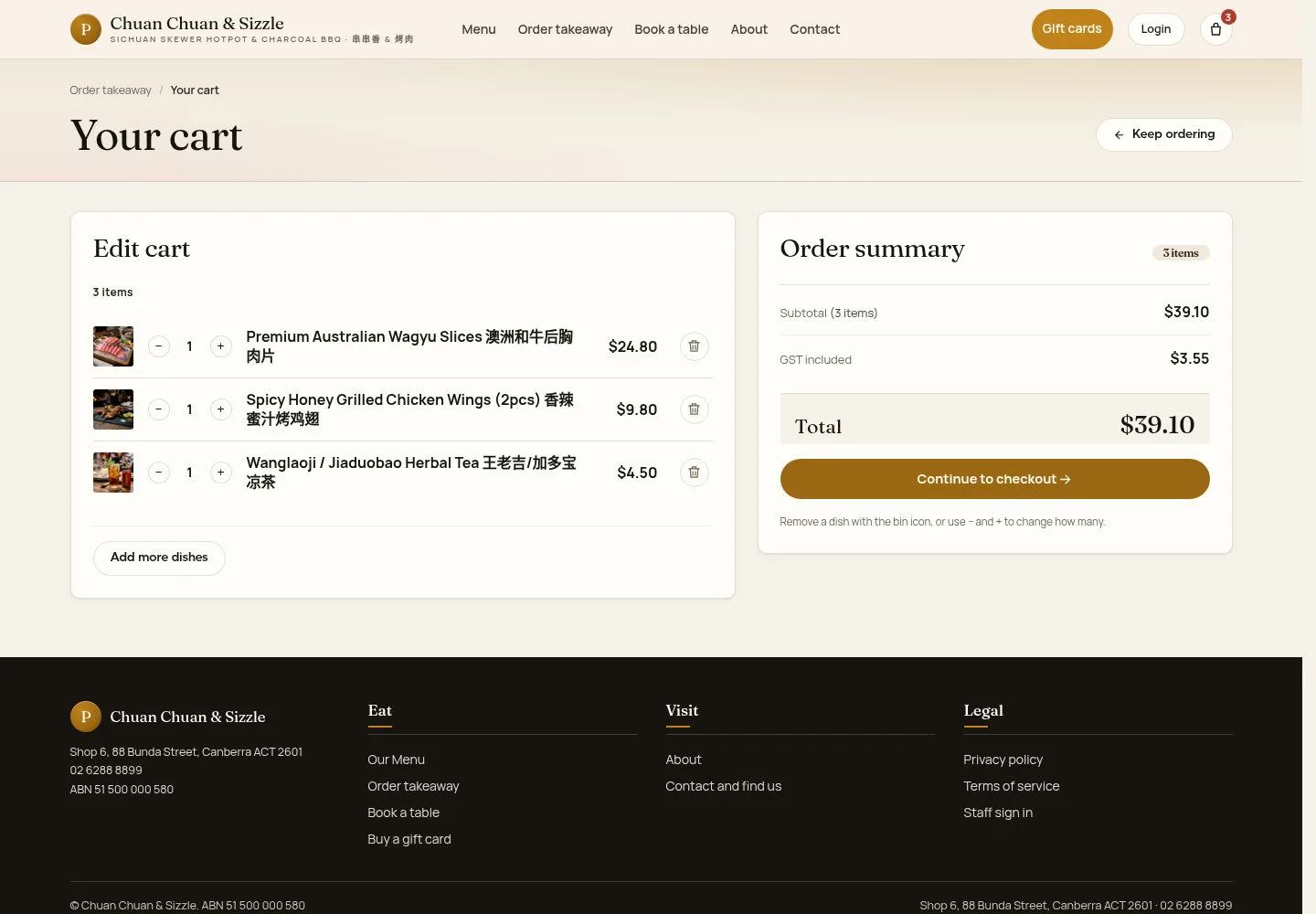Open Contact and find us link
Screen dimensions: 1316x914
point(724,786)
